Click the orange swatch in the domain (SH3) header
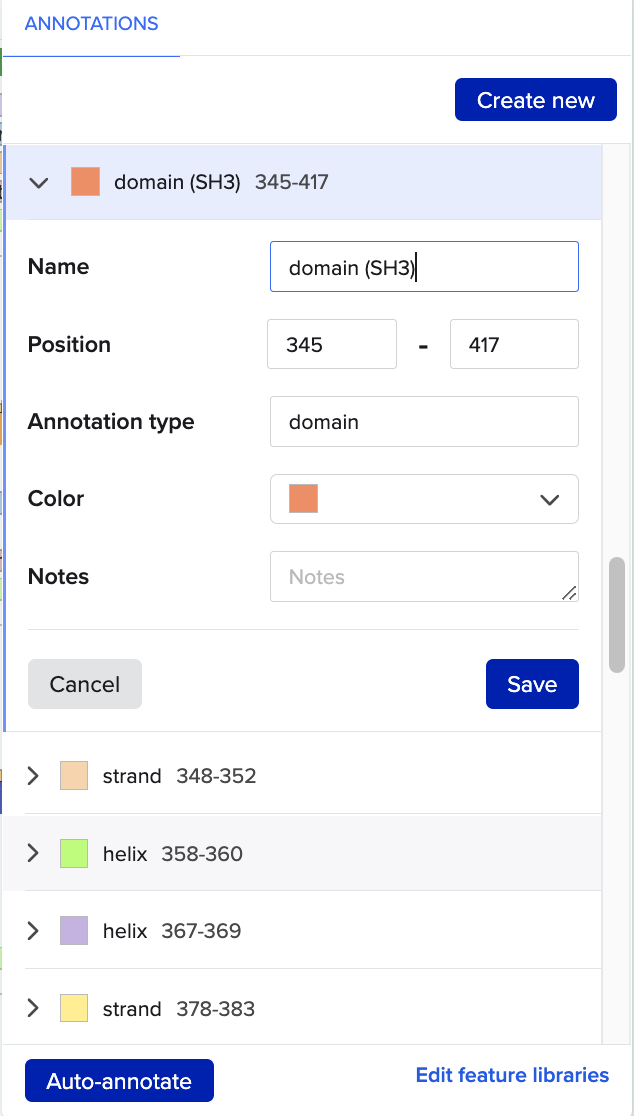Image resolution: width=634 pixels, height=1116 pixels. pyautogui.click(x=85, y=181)
